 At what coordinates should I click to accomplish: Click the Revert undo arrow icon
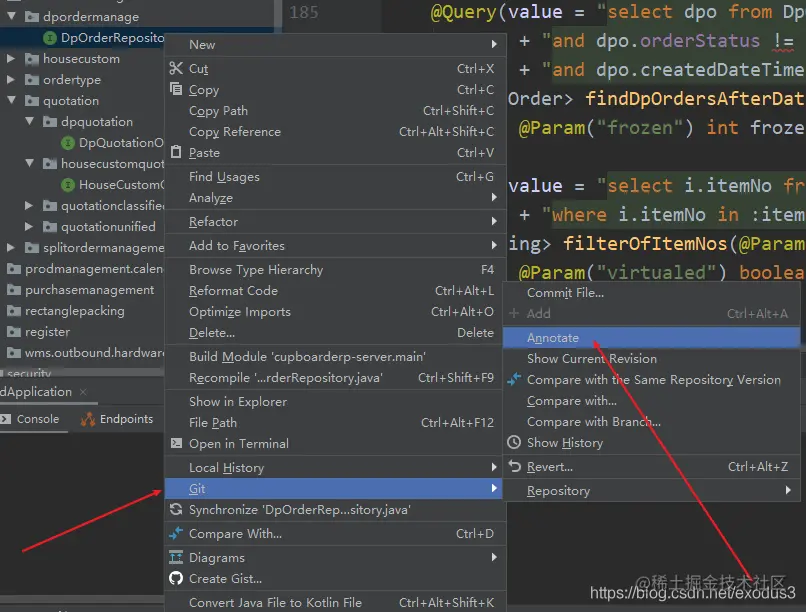point(514,466)
